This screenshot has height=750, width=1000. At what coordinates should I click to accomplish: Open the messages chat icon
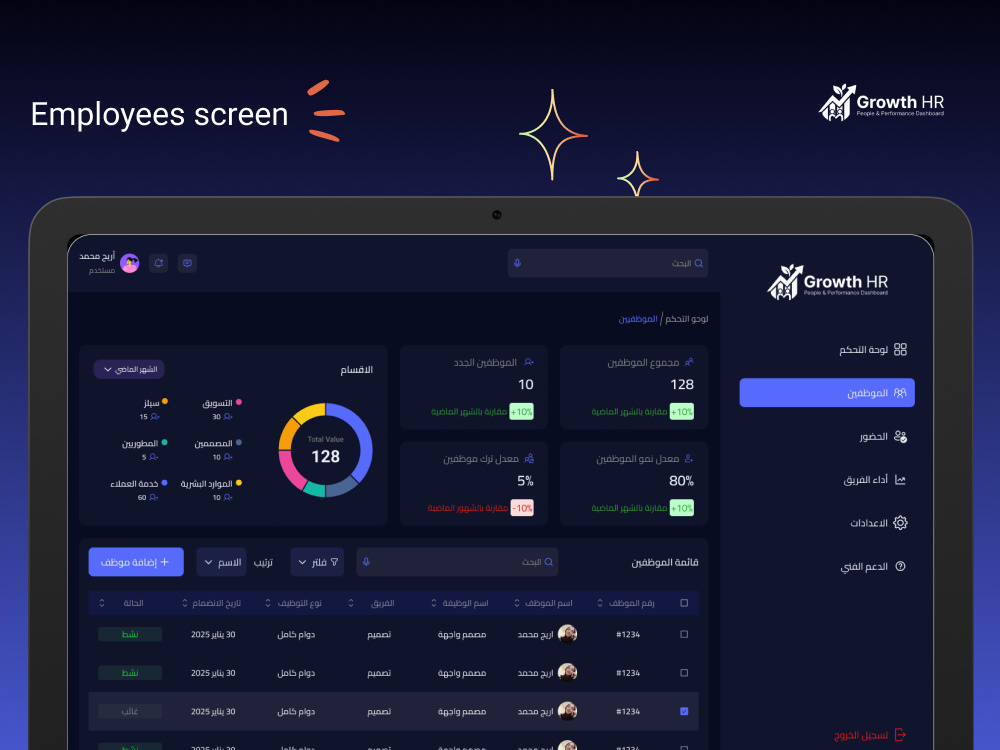coord(187,263)
